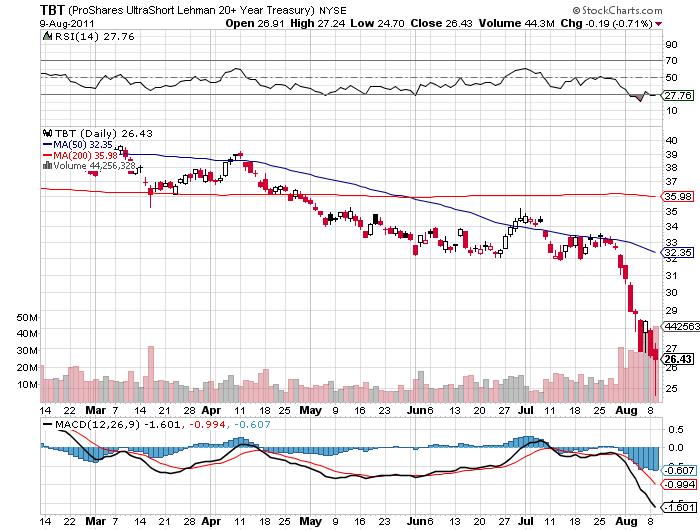Click the MA(50) 32.35 legend entry
The height and width of the screenshot is (530, 700).
(x=78, y=144)
